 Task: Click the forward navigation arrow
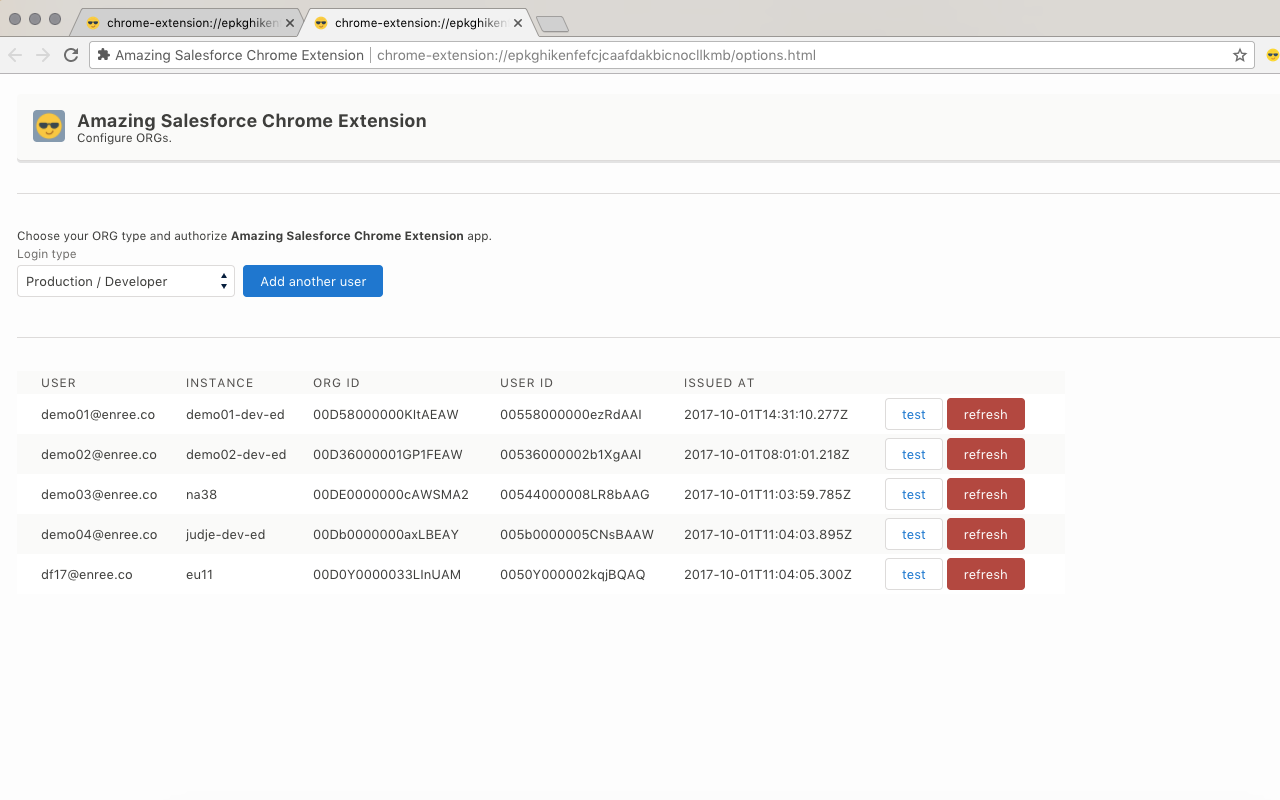tap(42, 55)
